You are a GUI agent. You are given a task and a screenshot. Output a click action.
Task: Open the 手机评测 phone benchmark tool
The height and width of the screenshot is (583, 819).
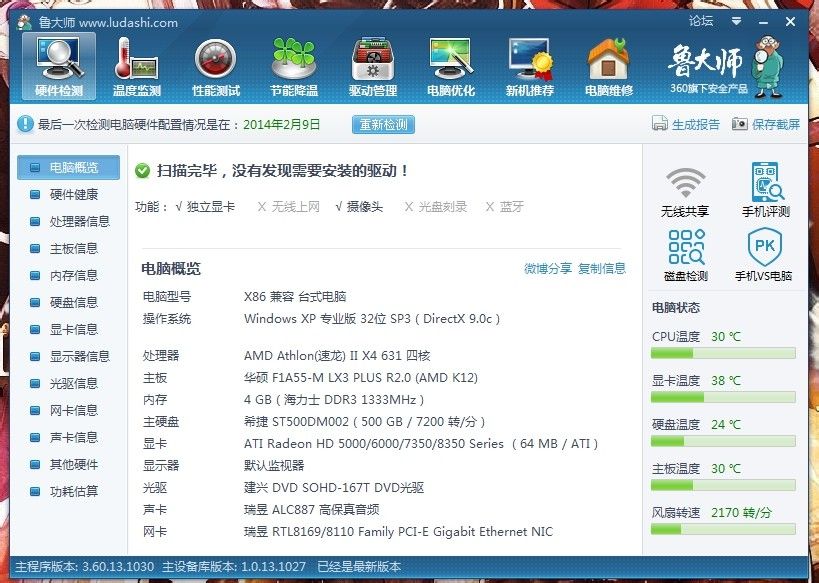coord(766,190)
